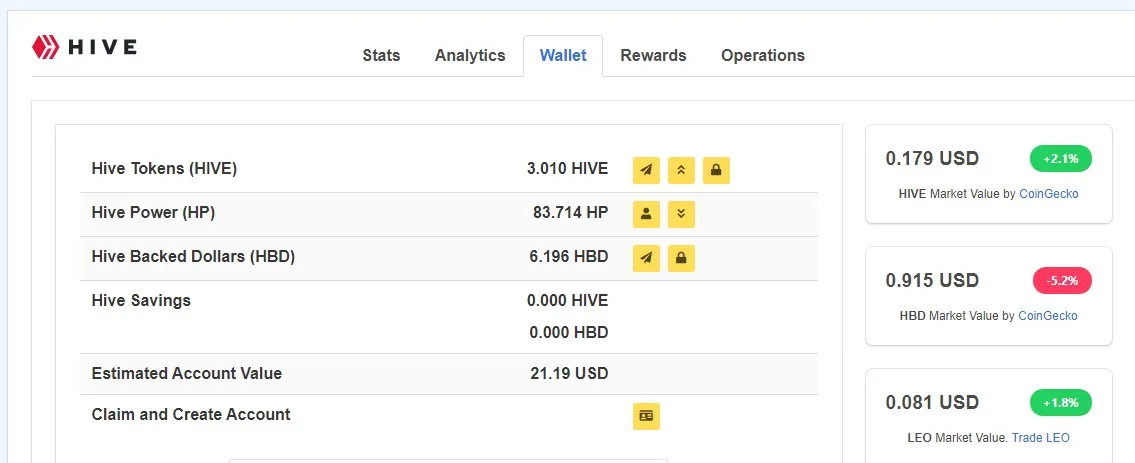Image resolution: width=1135 pixels, height=463 pixels.
Task: Click the Hive Tokens (HIVE) label
Action: coord(164,169)
